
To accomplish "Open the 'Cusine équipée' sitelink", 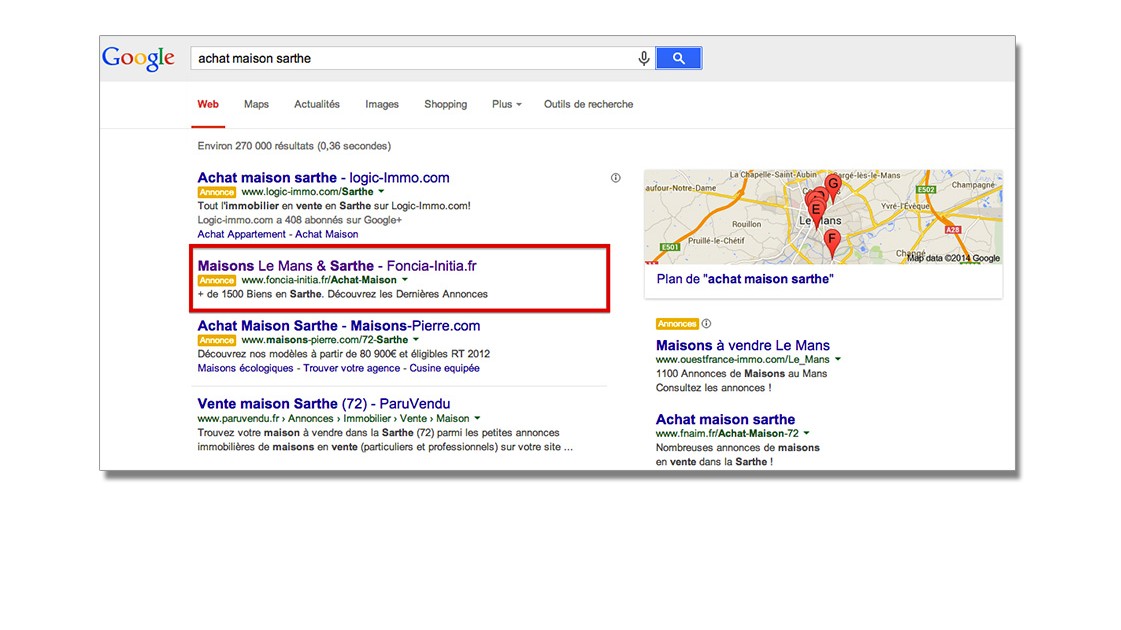I will pyautogui.click(x=444, y=368).
